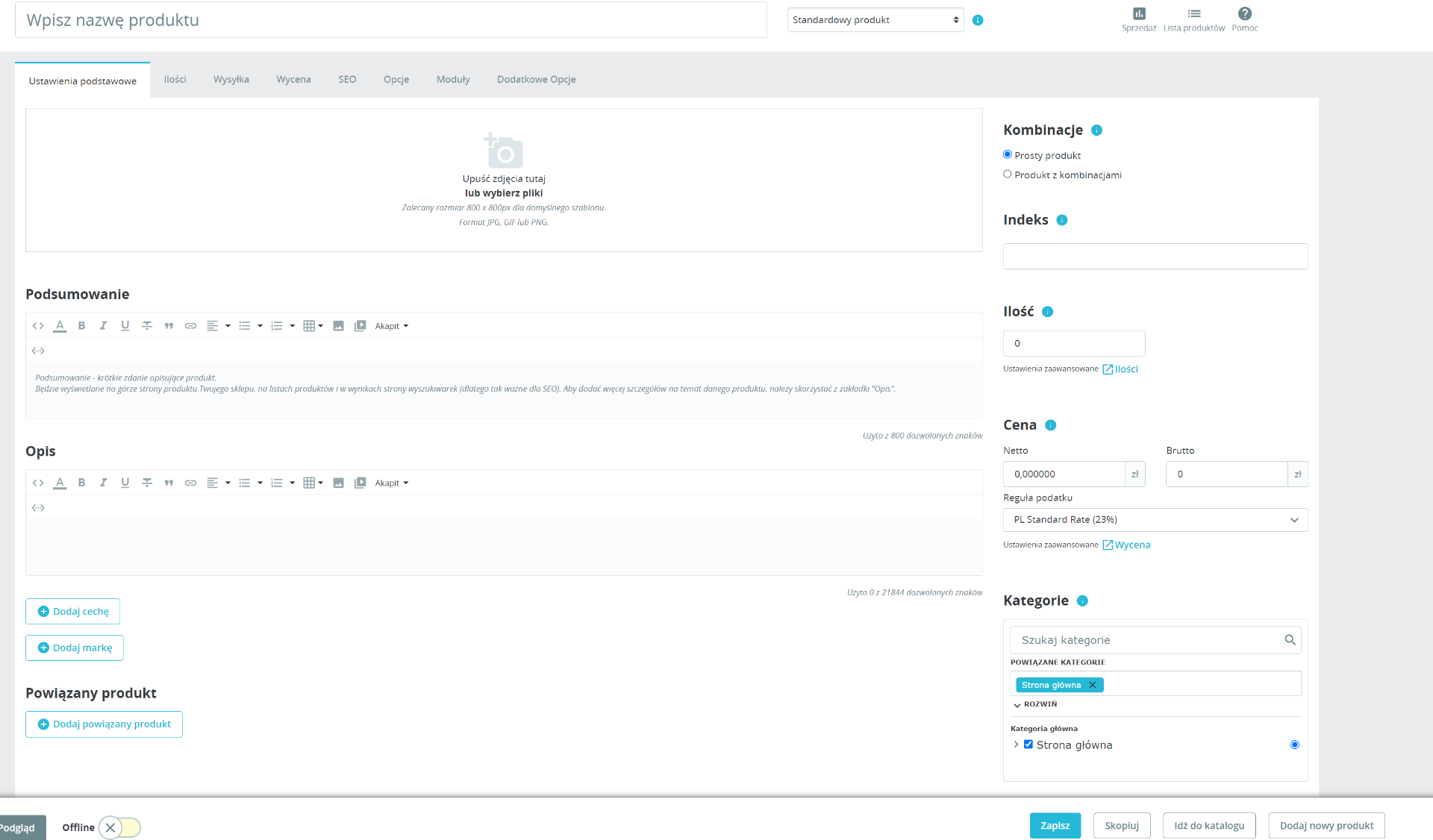
Task: Click source code icon in Opis editor
Action: click(x=38, y=483)
